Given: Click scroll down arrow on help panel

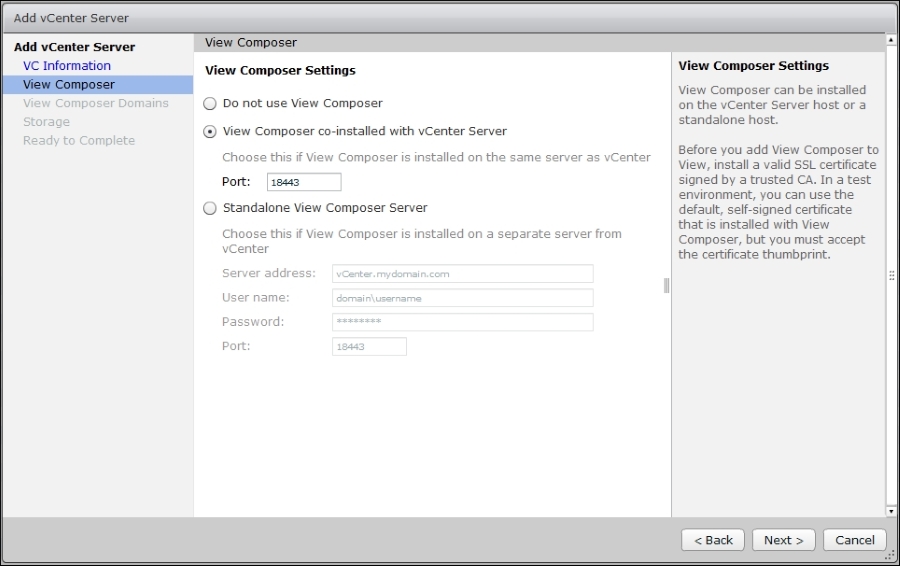Looking at the screenshot, I should point(891,511).
